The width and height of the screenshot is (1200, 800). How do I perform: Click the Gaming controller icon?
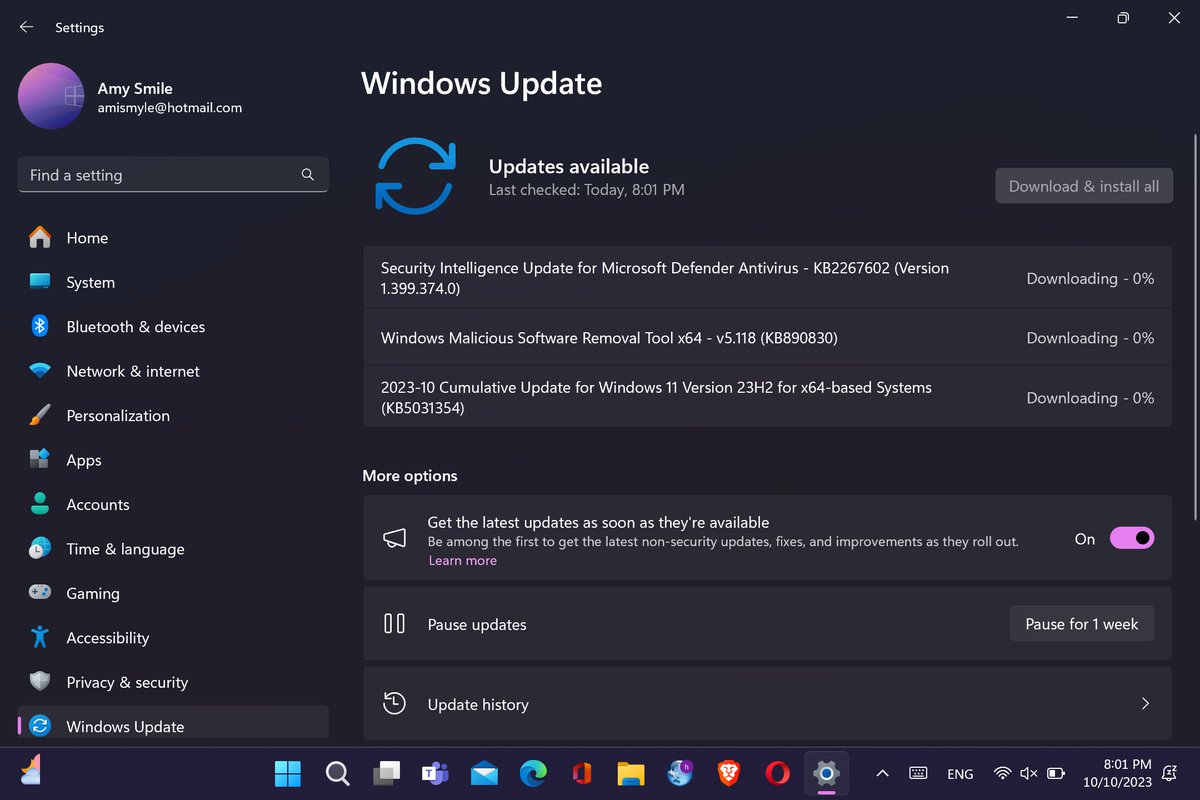[40, 593]
